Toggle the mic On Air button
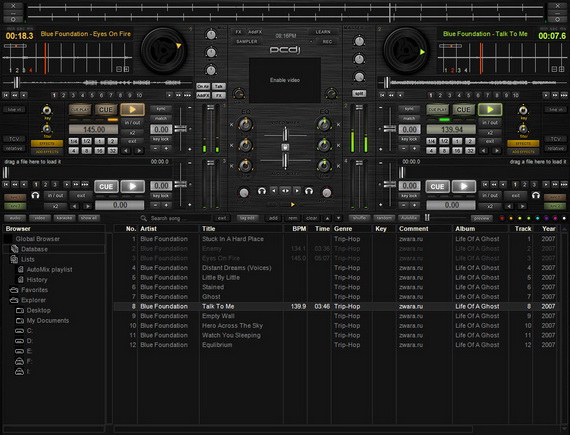Screen dimensions: 570x435 tap(203, 86)
